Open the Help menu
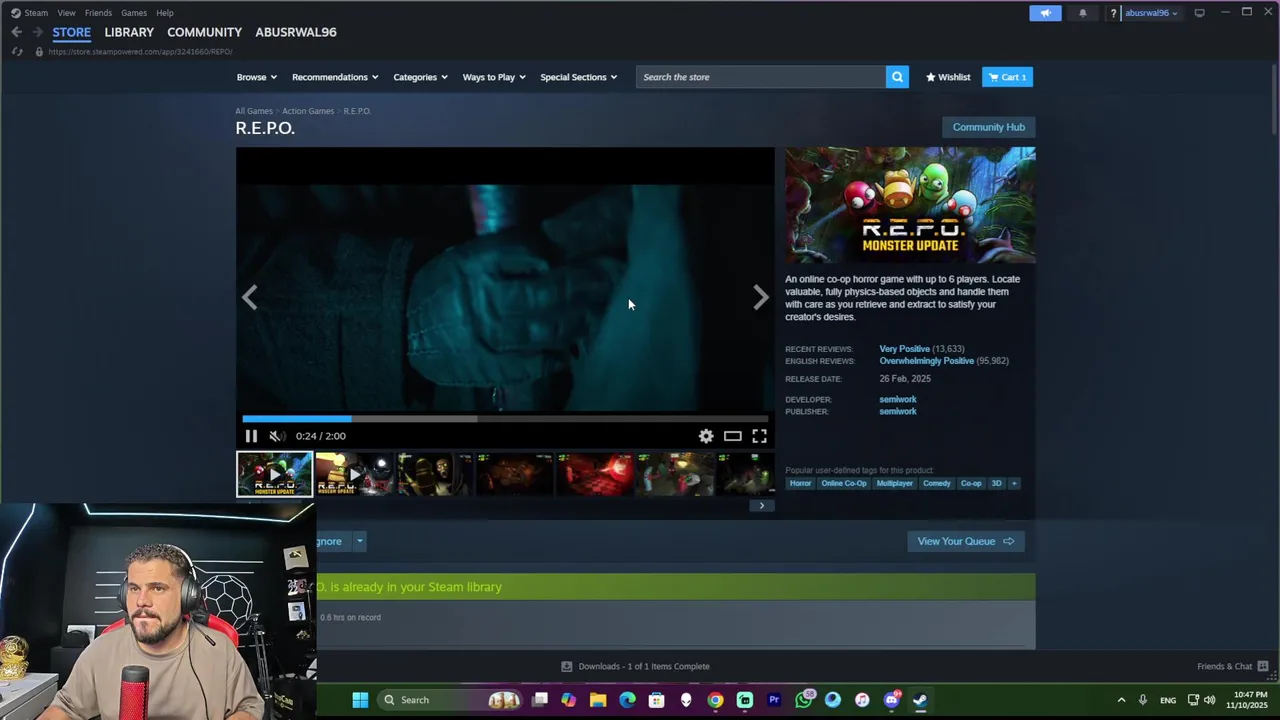 coord(165,13)
